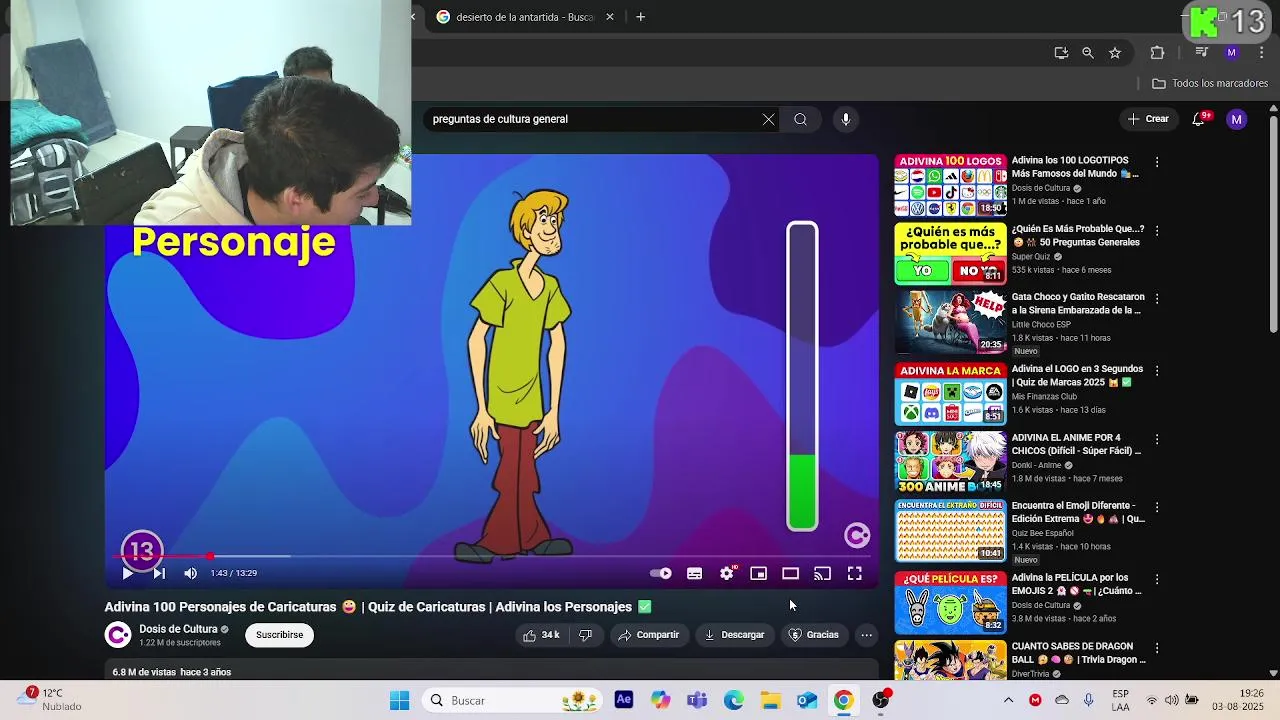Open options menu for 'ADIVINA EL ANIME POR 4 CHICOS'
Viewport: 1280px width, 720px height.
[1157, 439]
